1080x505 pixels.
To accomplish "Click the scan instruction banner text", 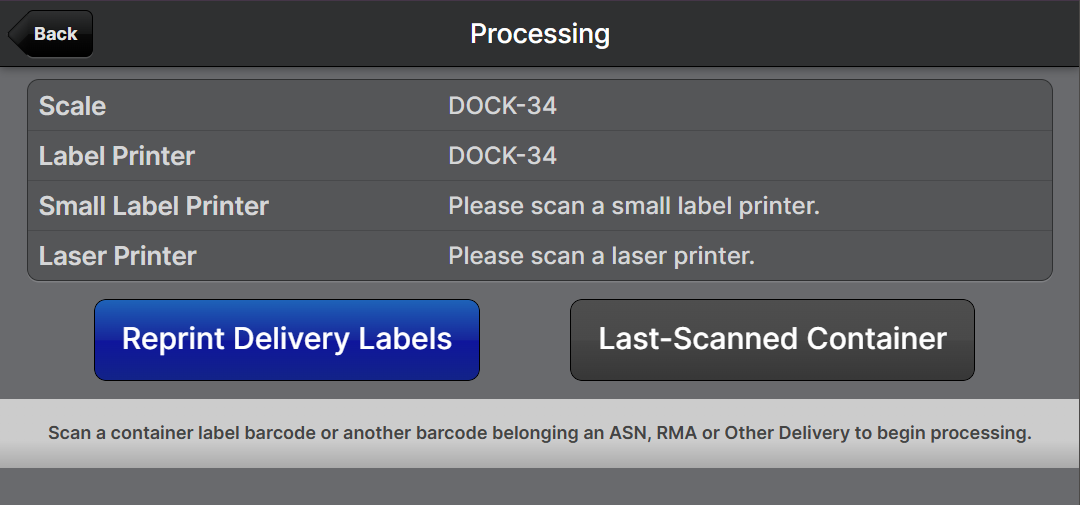I will coord(540,434).
